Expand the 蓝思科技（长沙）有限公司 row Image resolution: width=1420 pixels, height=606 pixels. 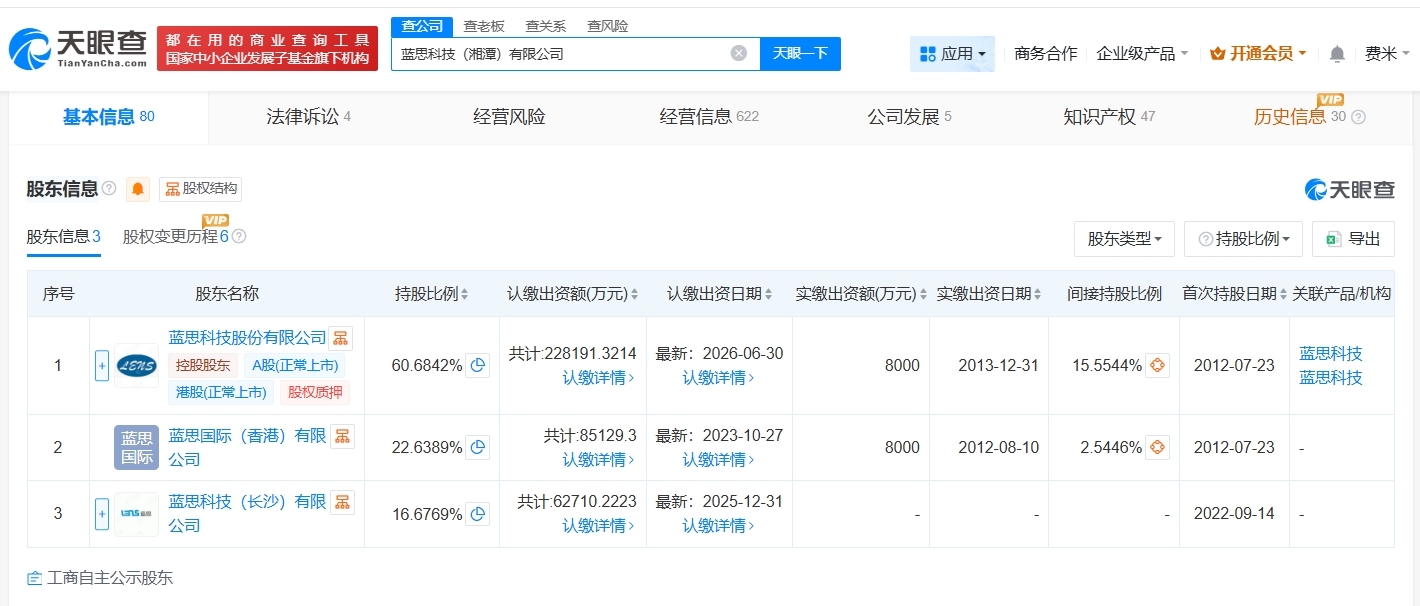(101, 513)
